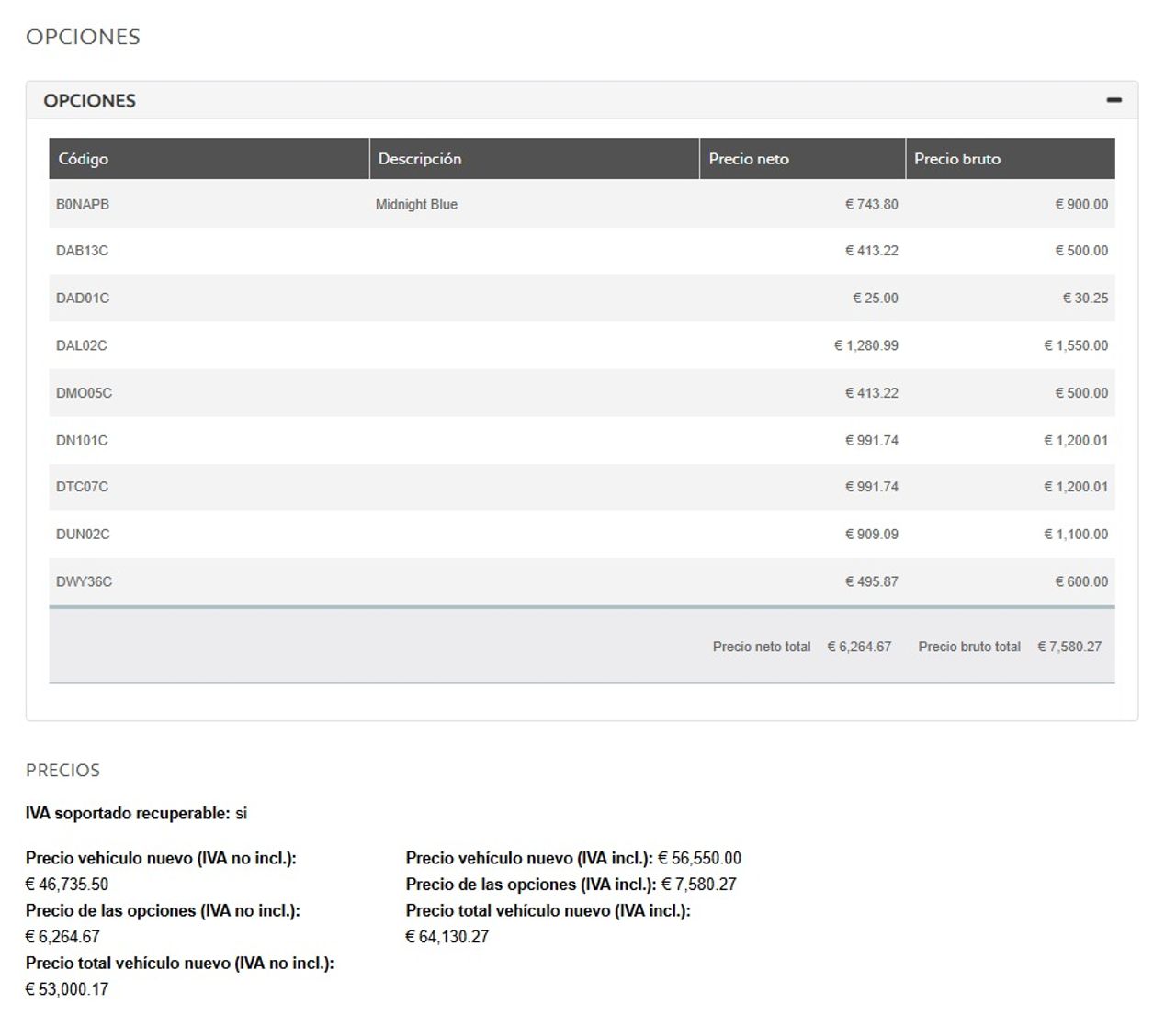
Task: Click net price € 25.00
Action: click(x=876, y=299)
